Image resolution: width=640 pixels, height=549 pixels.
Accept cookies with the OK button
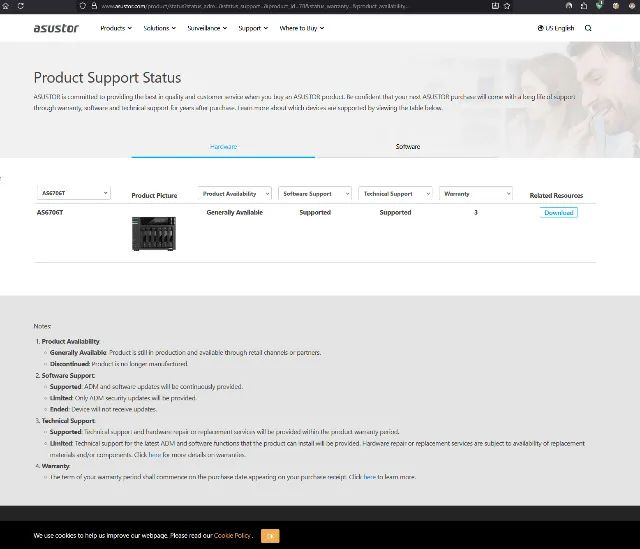click(270, 536)
